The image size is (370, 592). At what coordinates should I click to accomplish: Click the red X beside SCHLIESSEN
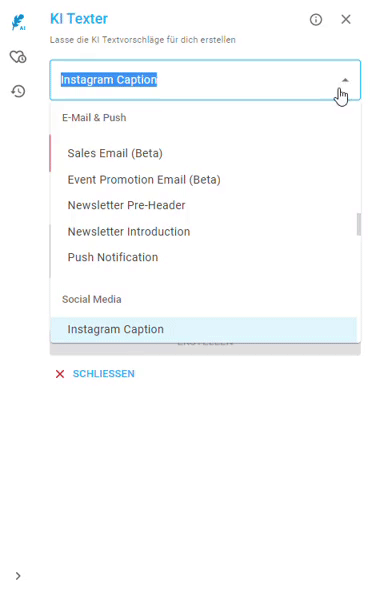(x=60, y=374)
